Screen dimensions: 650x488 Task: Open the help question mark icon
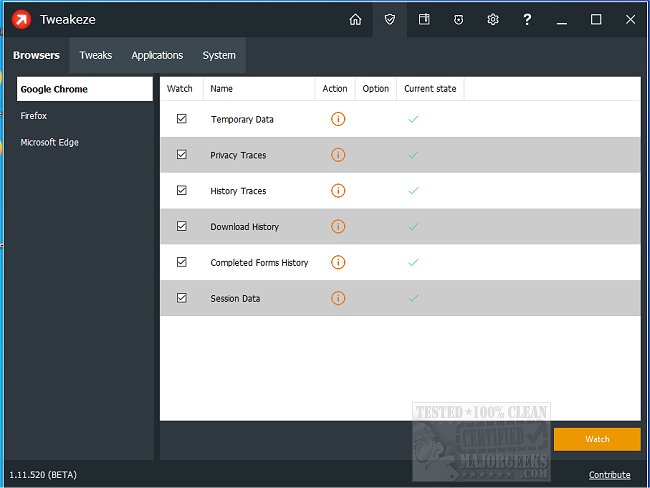[527, 19]
